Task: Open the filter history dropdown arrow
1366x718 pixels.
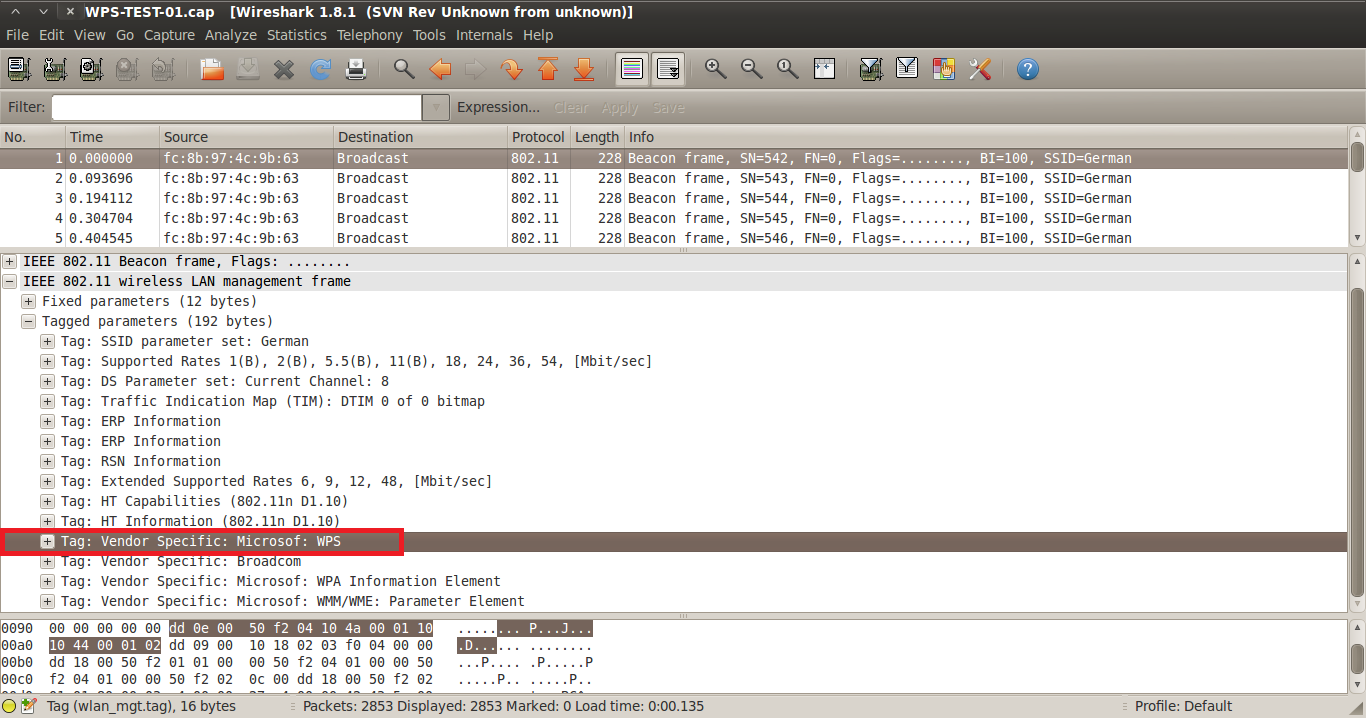Action: (435, 107)
